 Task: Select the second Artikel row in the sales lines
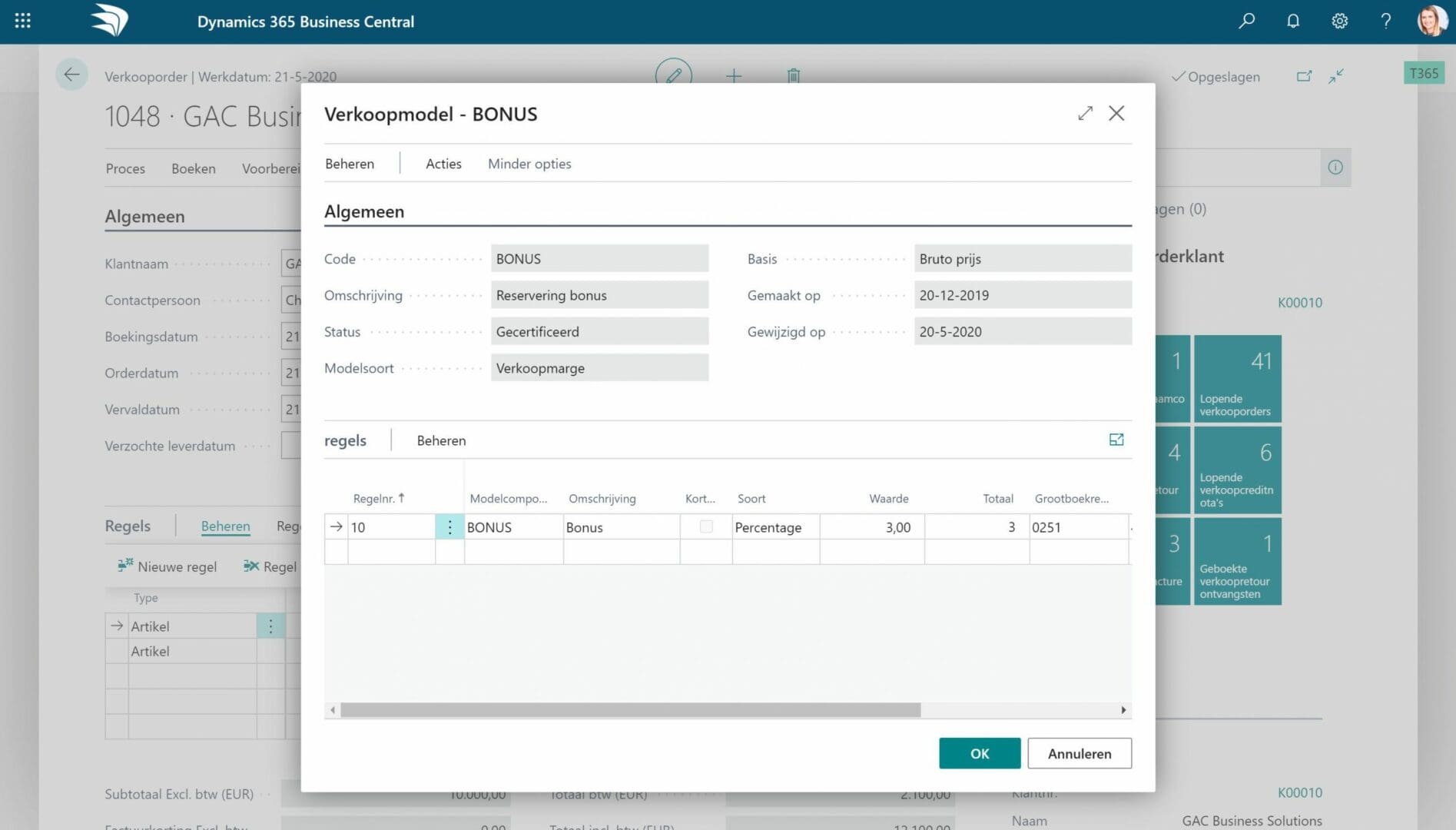pos(192,651)
